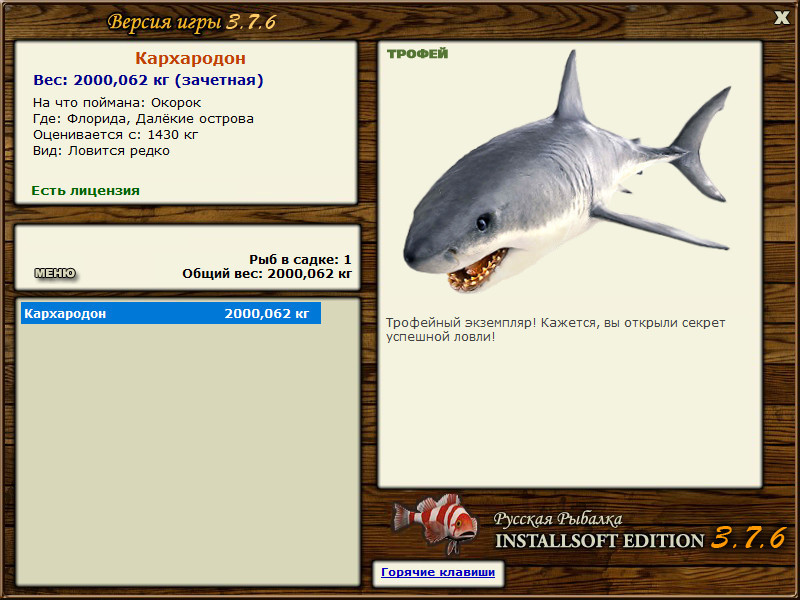Click the Где: Флорида, Далёкие острова line
The width and height of the screenshot is (800, 600).
coord(143,119)
